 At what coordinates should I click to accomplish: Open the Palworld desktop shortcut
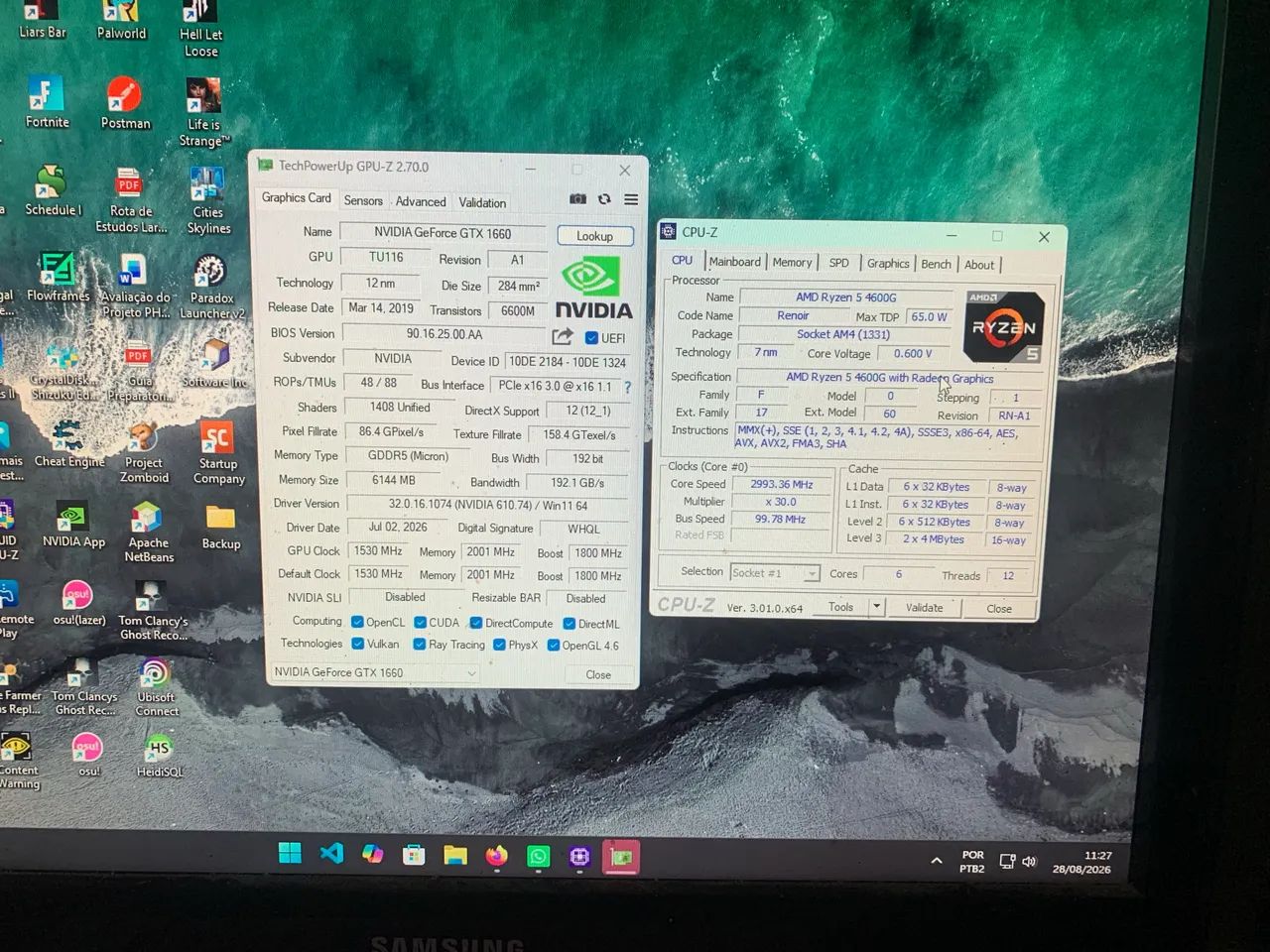(x=121, y=20)
